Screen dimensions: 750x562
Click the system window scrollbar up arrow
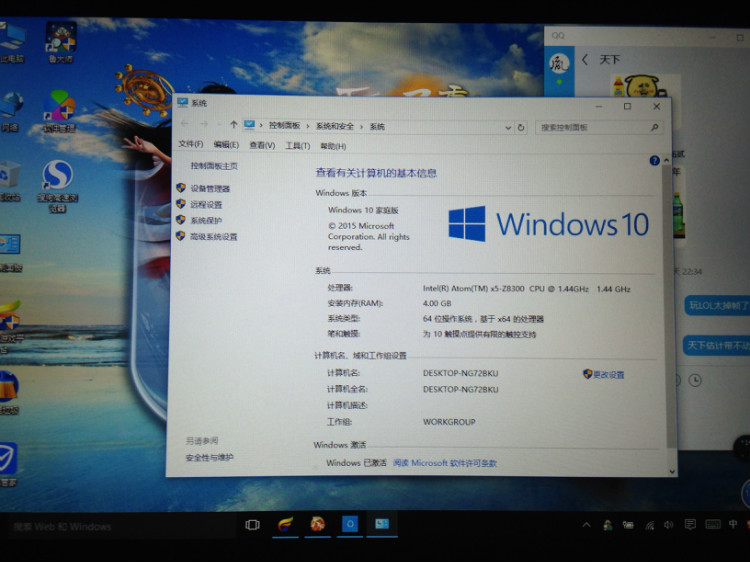pos(666,161)
